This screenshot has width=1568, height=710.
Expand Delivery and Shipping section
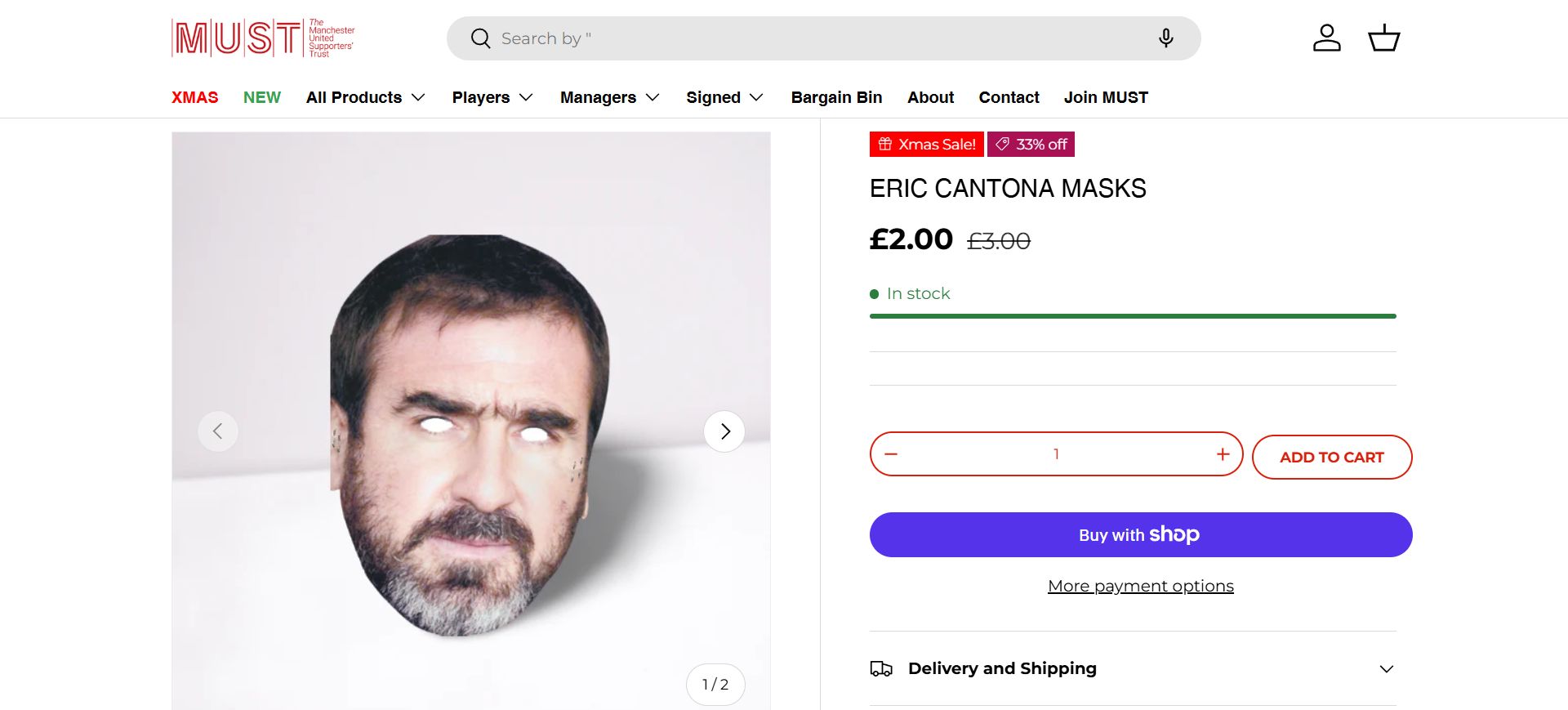pos(1133,668)
